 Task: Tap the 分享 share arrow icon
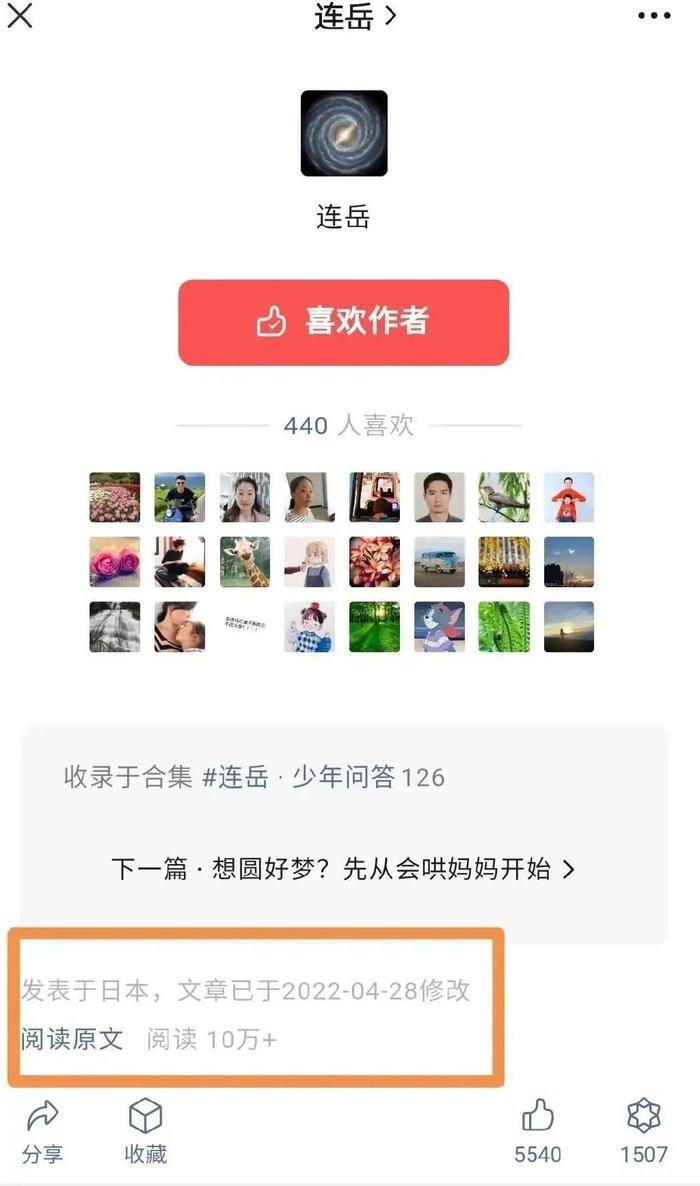(x=42, y=1116)
